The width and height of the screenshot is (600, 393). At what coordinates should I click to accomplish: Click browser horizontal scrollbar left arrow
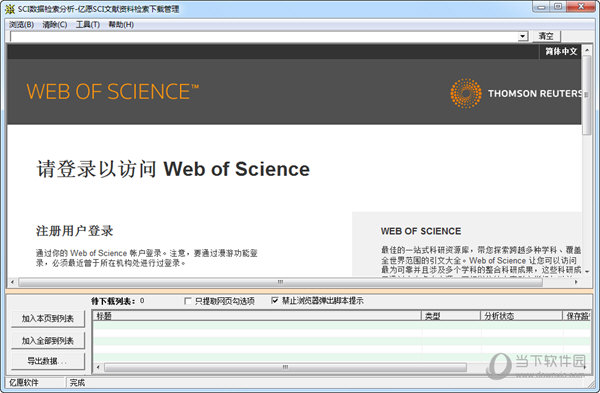13,282
